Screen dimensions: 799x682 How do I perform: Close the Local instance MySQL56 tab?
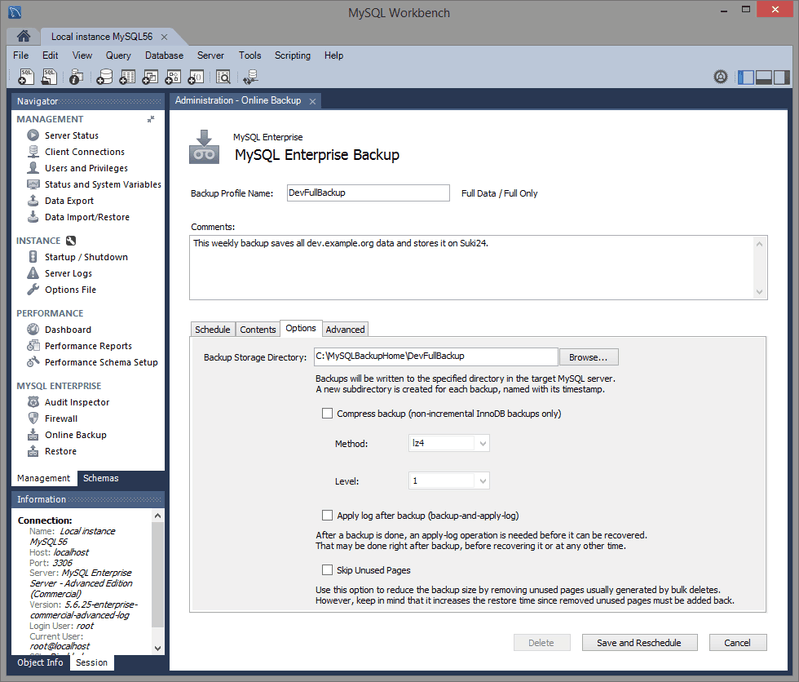coord(164,37)
